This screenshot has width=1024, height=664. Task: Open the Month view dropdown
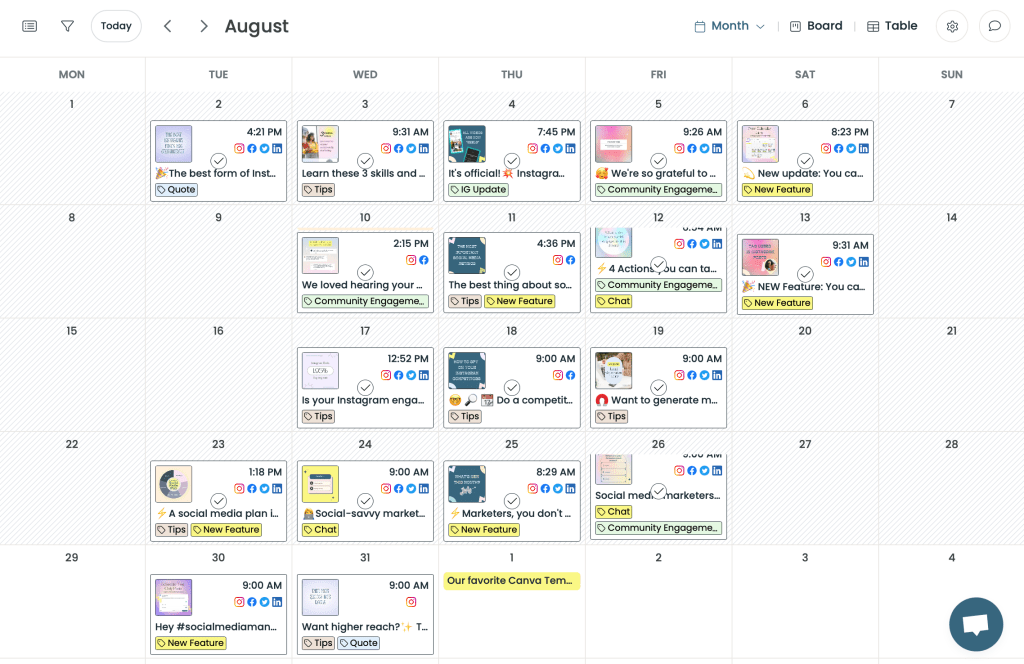click(730, 26)
